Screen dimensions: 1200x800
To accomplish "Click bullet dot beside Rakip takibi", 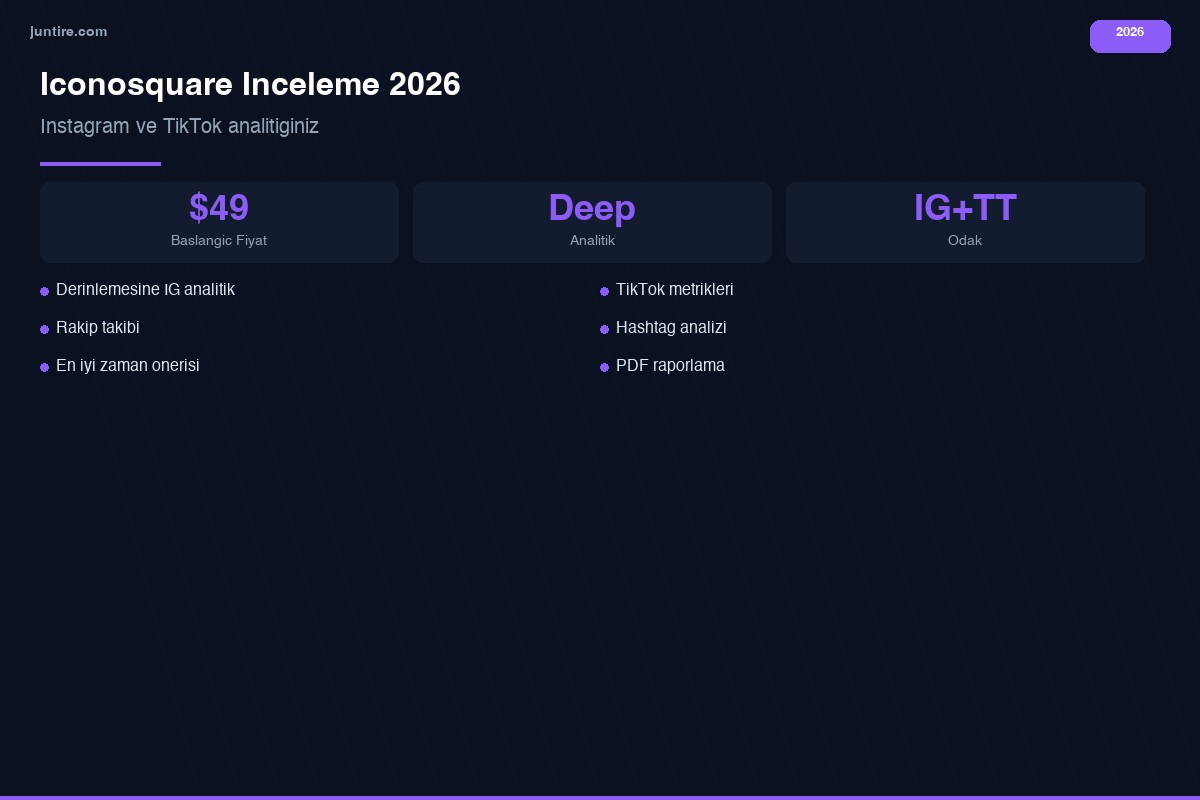I will click(44, 329).
